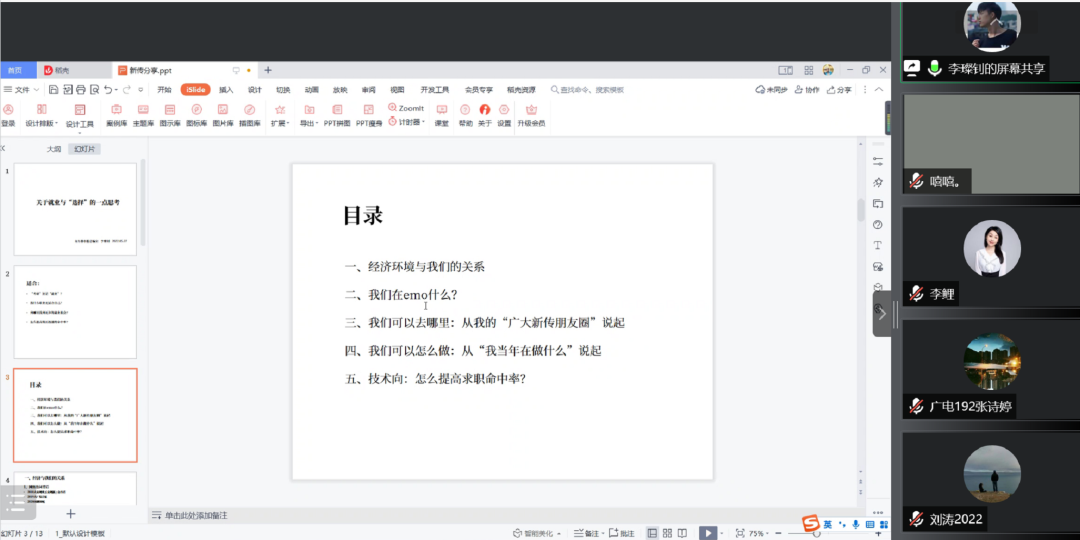Open the 导出 export dropdown
This screenshot has height=540, width=1080.
pyautogui.click(x=309, y=114)
